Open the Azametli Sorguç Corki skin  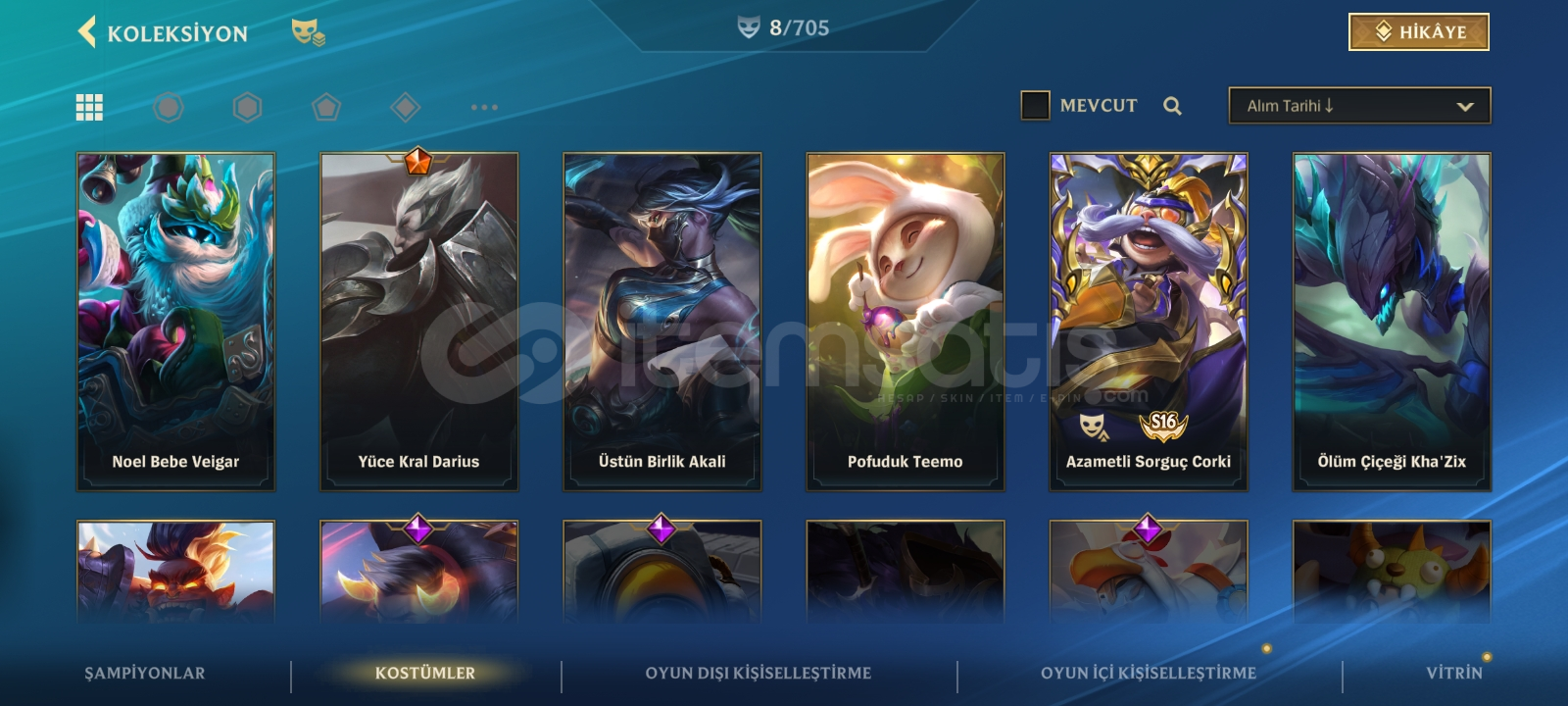click(x=1149, y=322)
